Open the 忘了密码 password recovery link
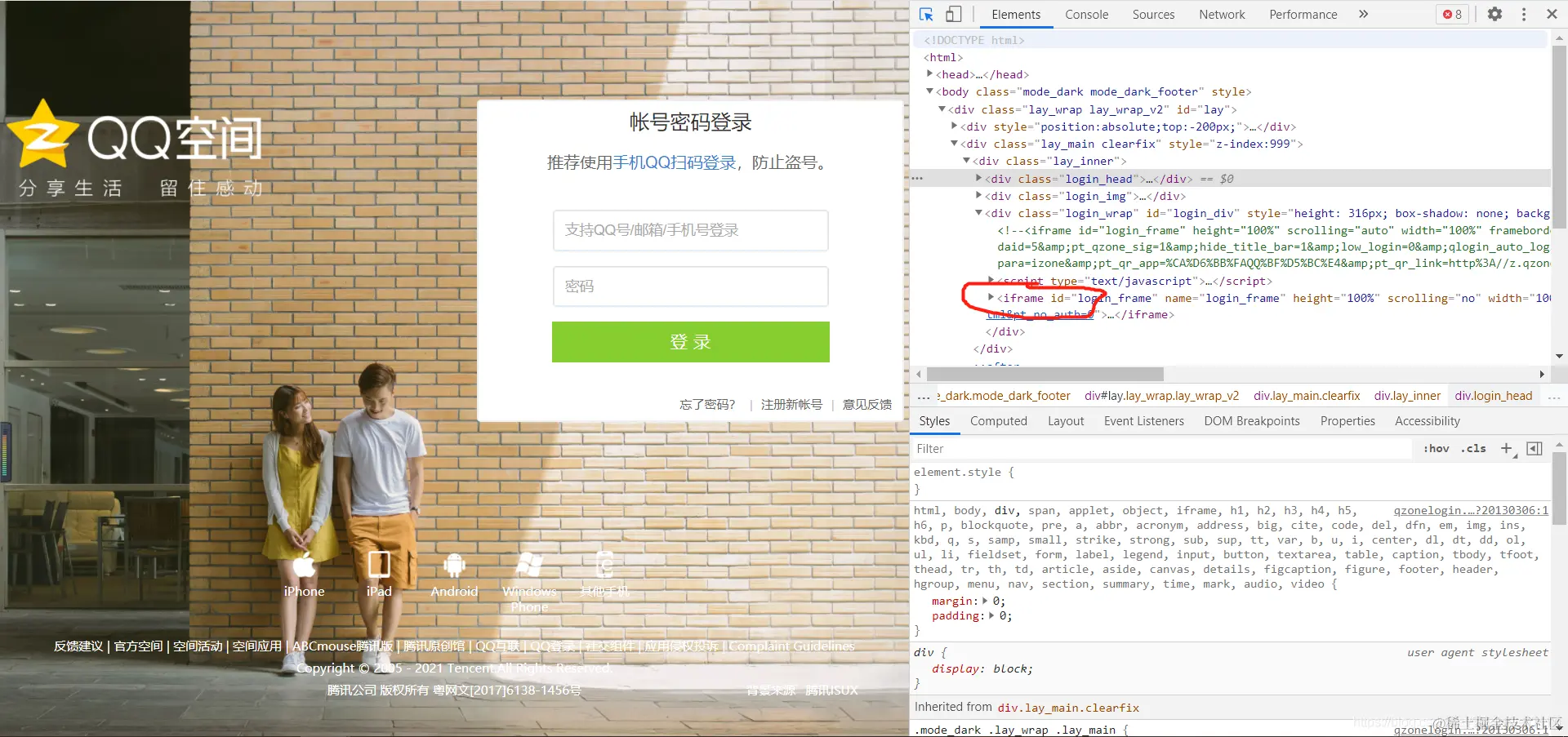 (707, 403)
